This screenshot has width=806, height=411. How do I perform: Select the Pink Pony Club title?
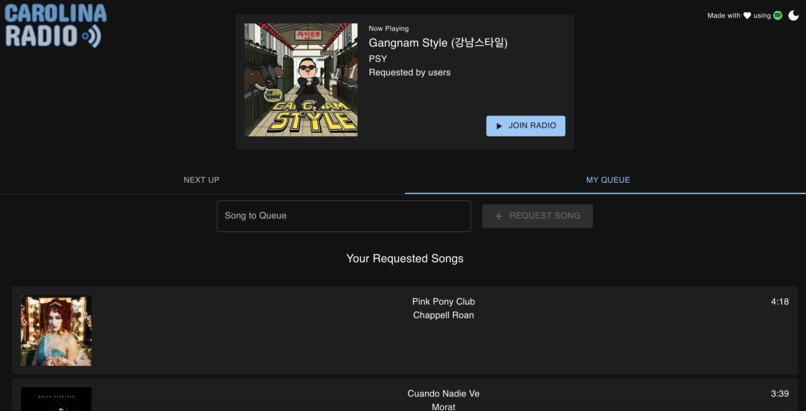click(x=444, y=302)
